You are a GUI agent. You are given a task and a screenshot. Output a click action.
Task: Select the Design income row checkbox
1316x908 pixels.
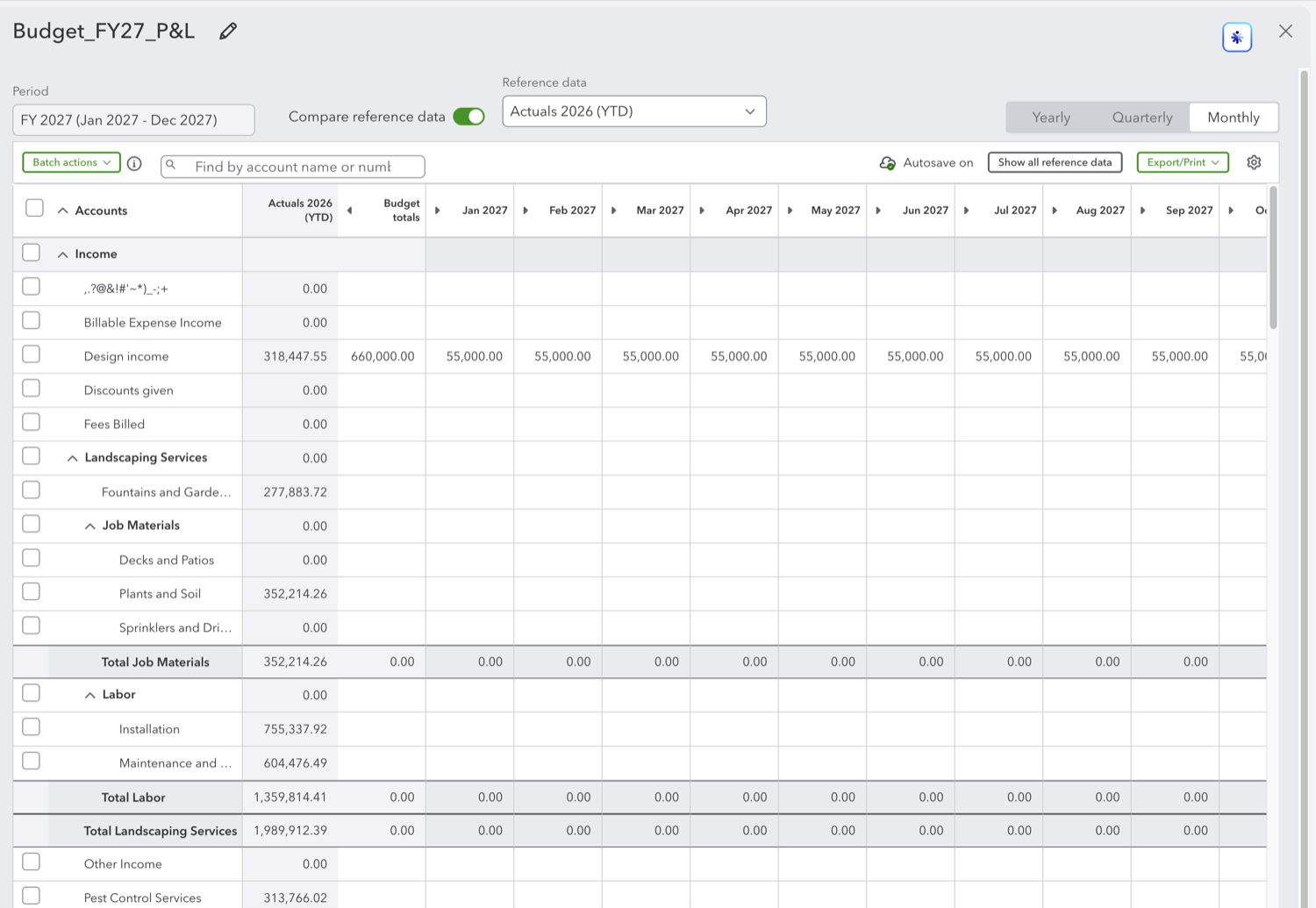pos(32,354)
